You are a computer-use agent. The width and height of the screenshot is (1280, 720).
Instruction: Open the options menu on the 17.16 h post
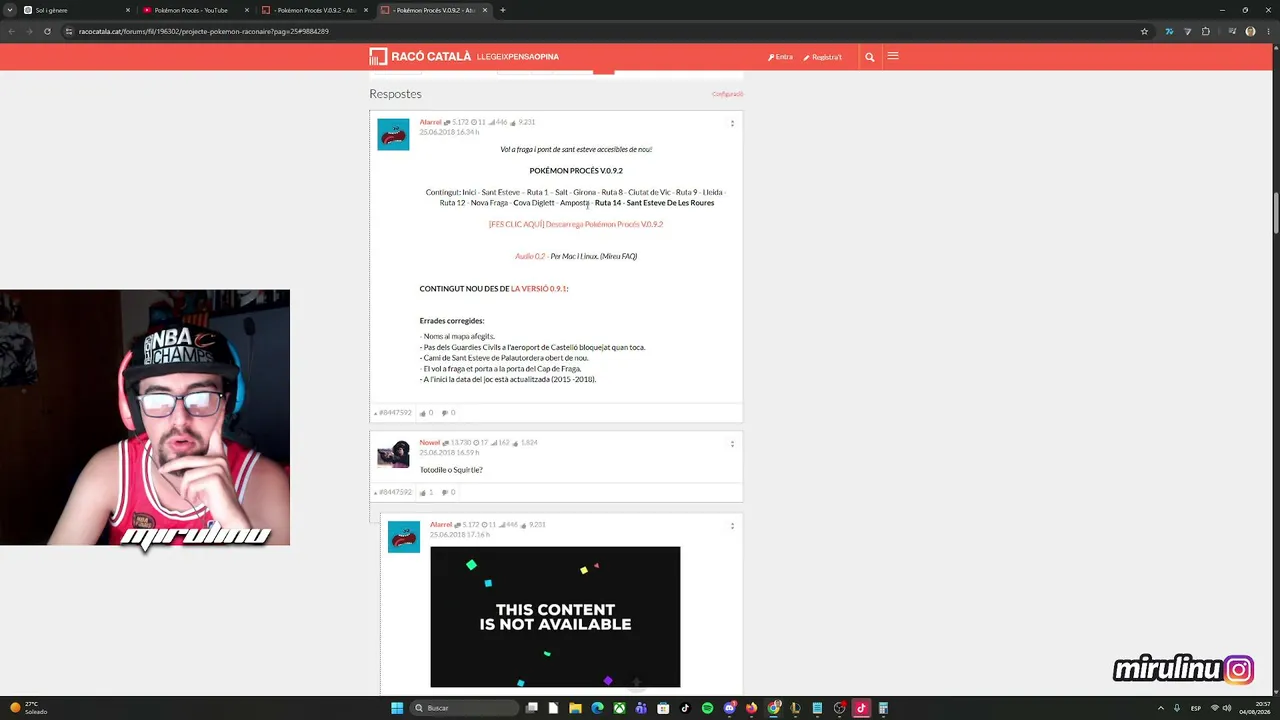click(732, 526)
